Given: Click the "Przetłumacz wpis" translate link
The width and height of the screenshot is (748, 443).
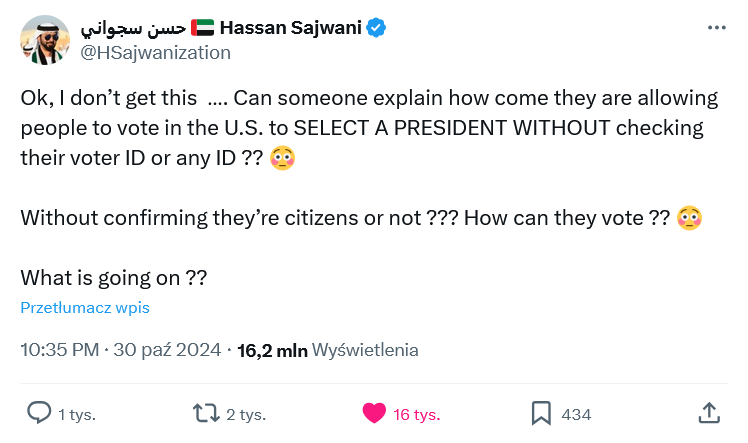Looking at the screenshot, I should 85,307.
